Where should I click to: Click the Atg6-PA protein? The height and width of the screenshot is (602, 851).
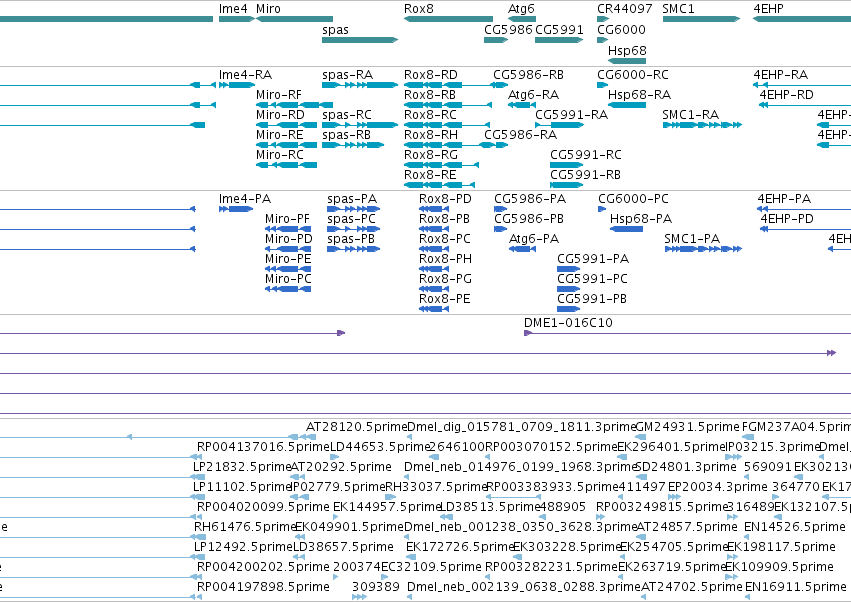pyautogui.click(x=522, y=249)
